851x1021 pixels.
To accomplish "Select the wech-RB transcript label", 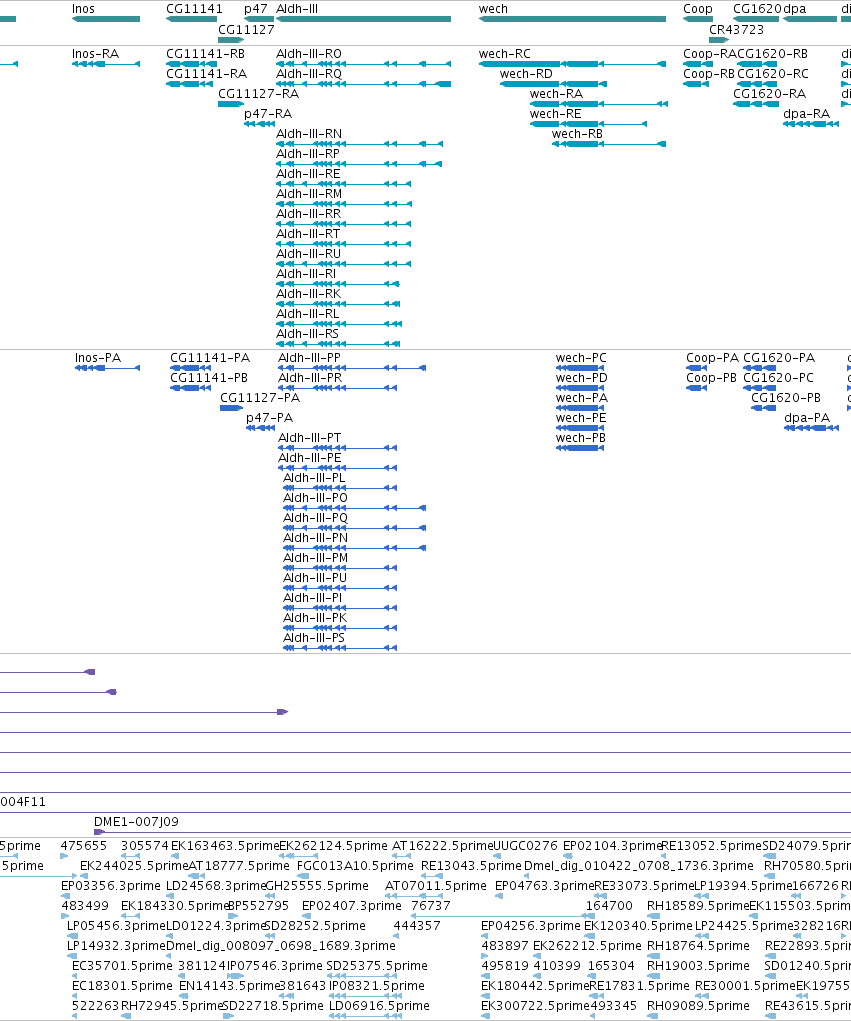I will click(577, 133).
